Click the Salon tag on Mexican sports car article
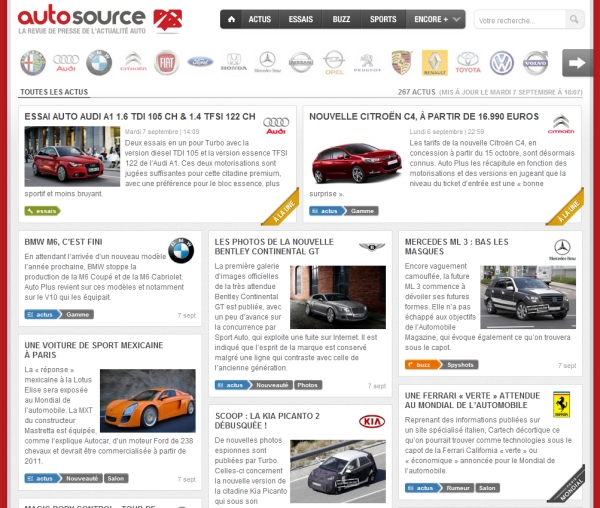This screenshot has width=600, height=508. coord(116,479)
